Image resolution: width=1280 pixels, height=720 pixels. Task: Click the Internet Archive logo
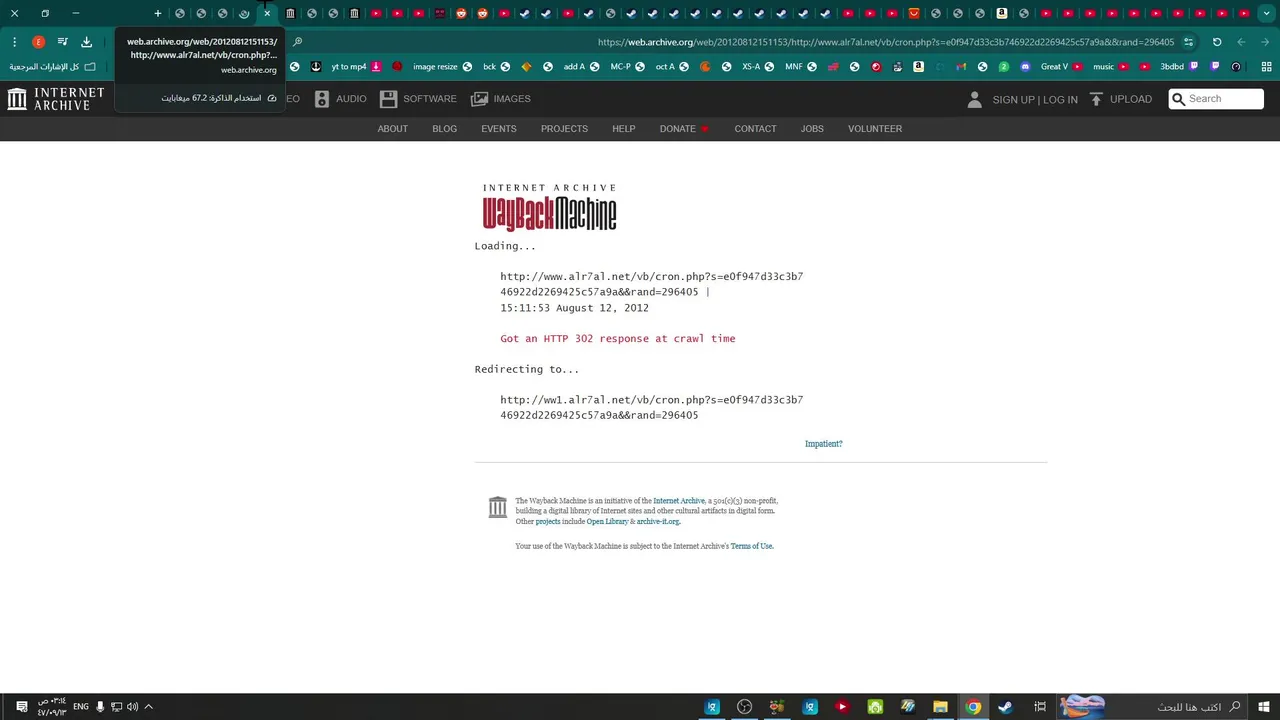point(56,99)
